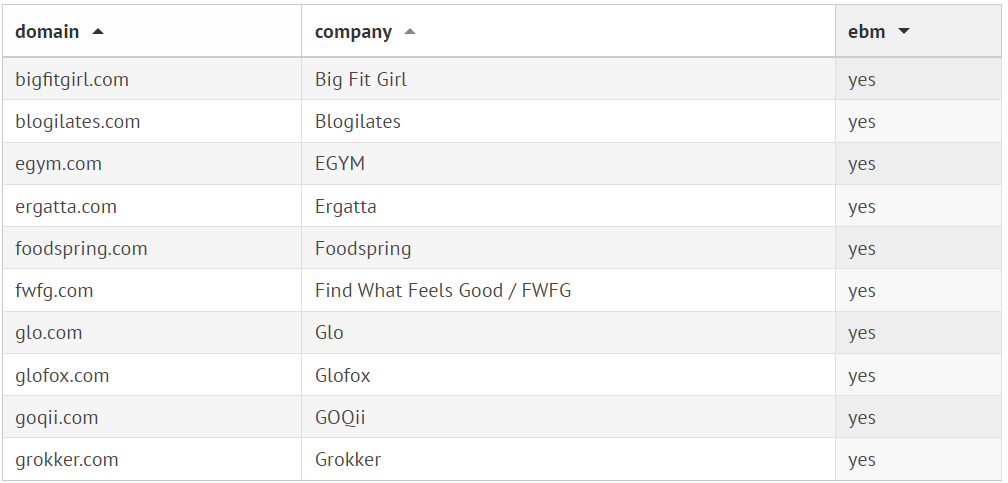Viewport: 1008px width, 483px height.
Task: Click the egym.com domain cell
Action: (x=58, y=164)
